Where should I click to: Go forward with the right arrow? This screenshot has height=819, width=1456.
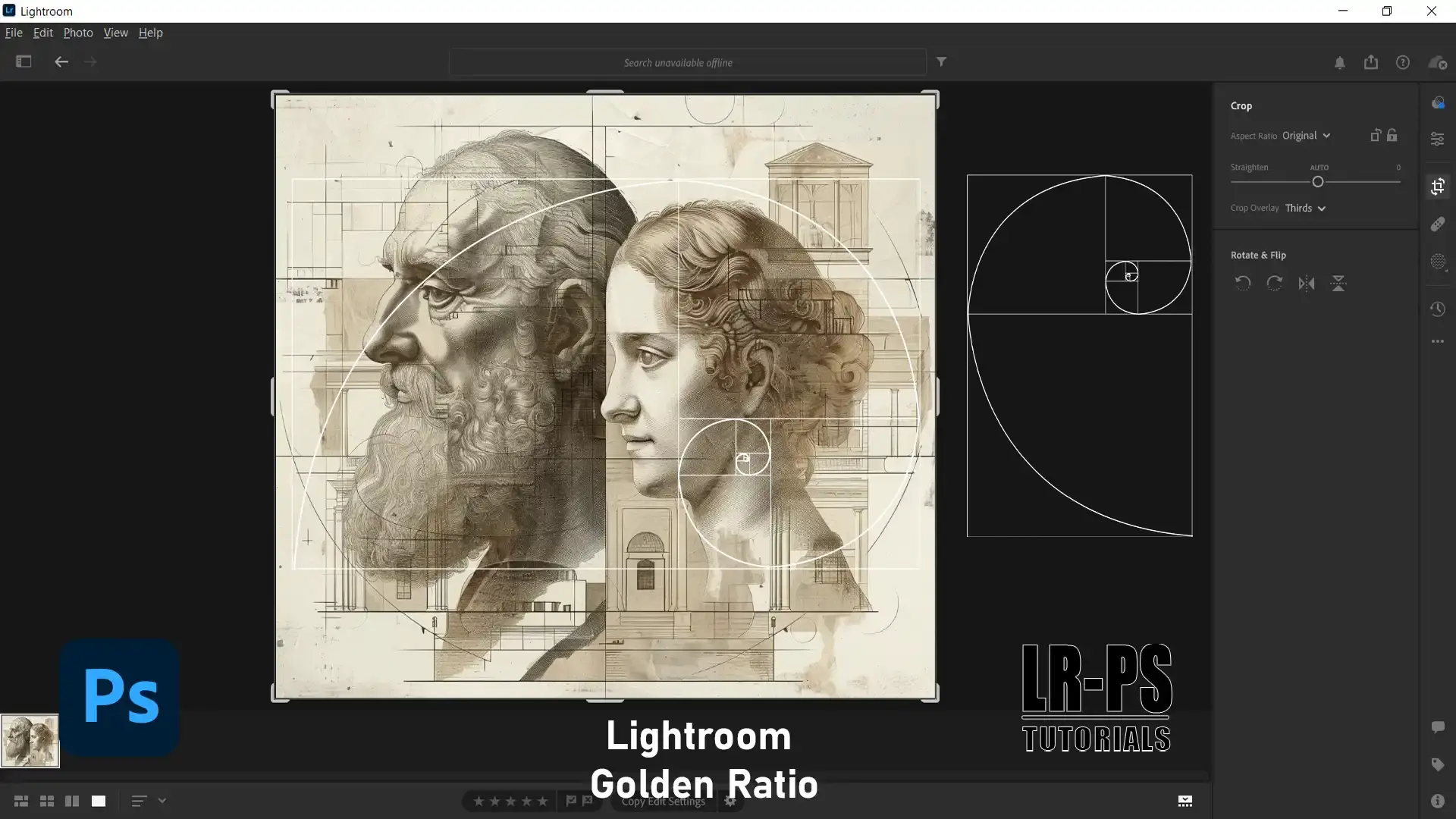pyautogui.click(x=90, y=61)
